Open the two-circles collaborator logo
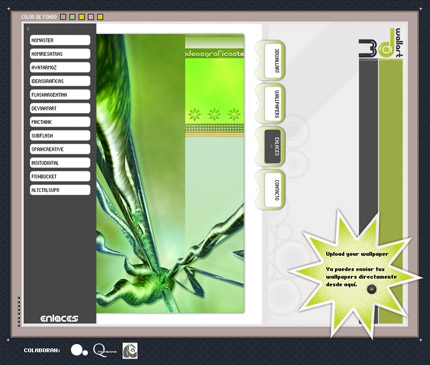This screenshot has height=365, width=430. coord(79,351)
